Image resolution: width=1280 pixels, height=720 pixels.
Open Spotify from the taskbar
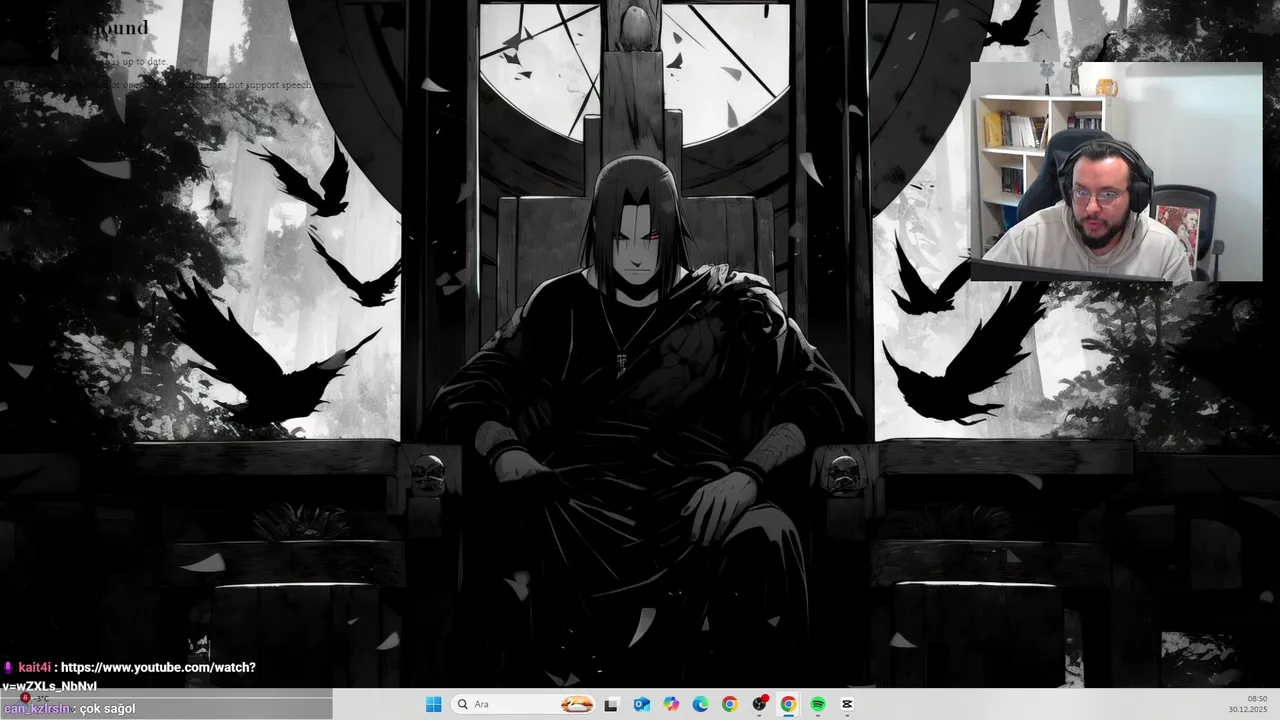click(818, 704)
